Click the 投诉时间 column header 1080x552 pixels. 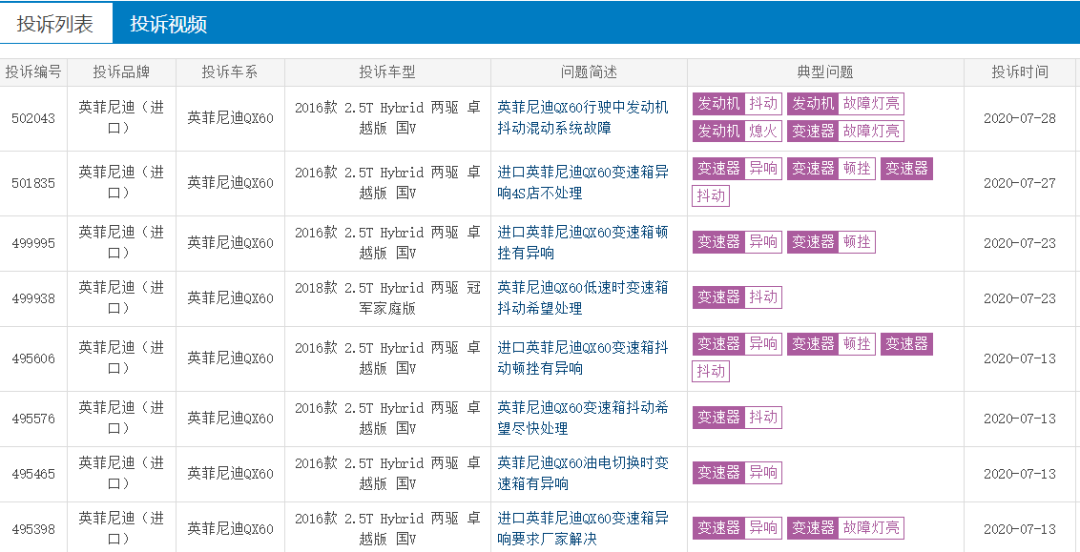(x=1019, y=72)
